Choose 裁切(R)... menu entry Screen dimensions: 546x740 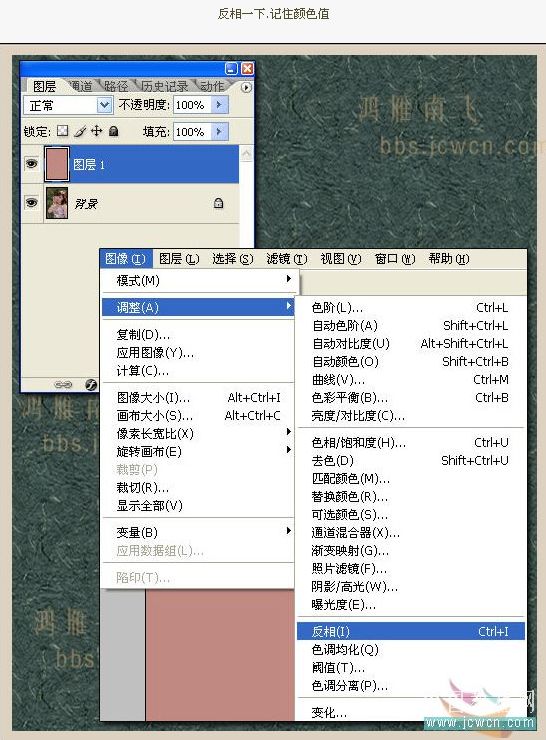click(198, 488)
